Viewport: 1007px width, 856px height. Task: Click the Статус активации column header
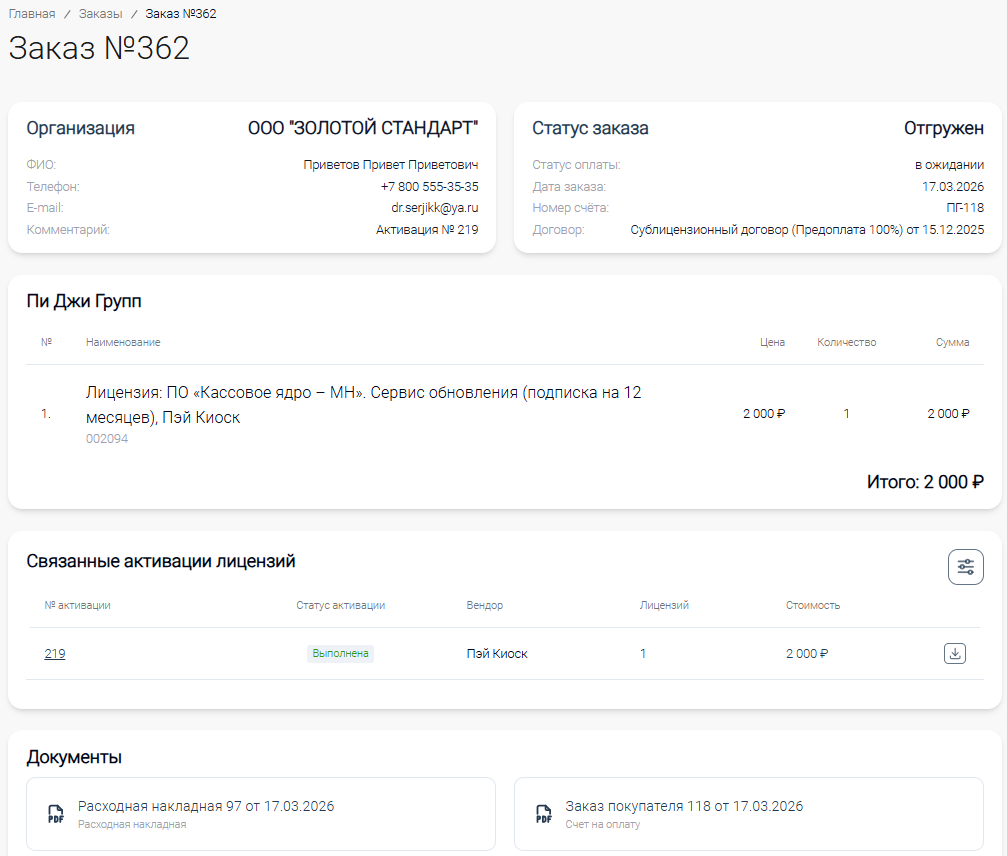[x=340, y=605]
